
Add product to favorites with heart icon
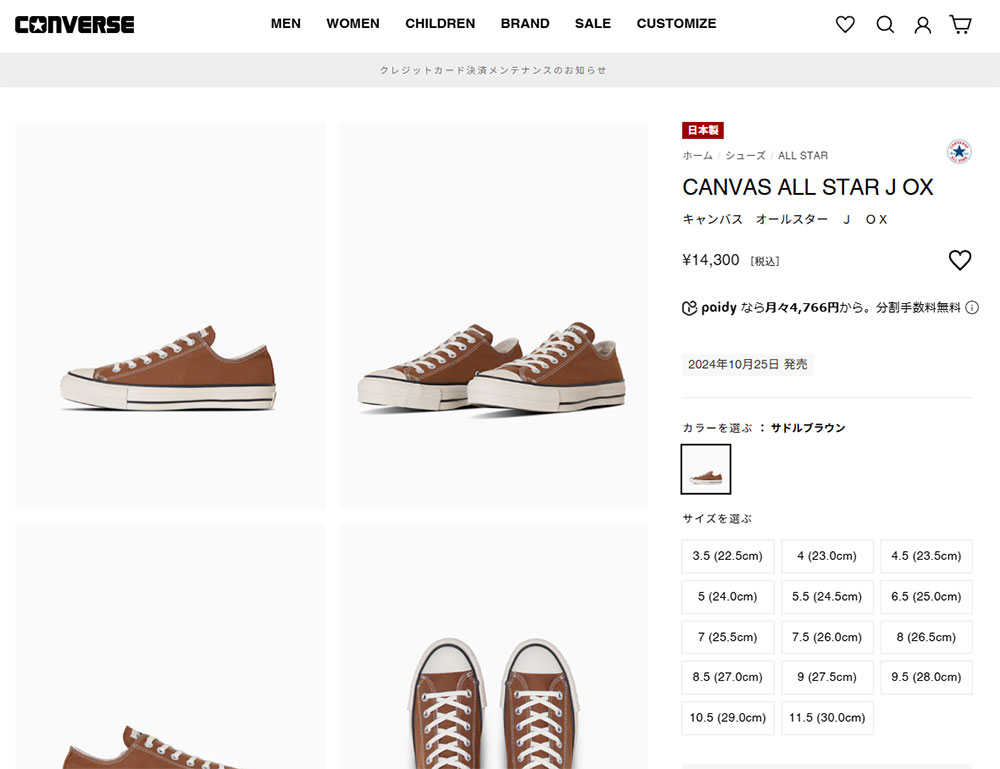(960, 260)
